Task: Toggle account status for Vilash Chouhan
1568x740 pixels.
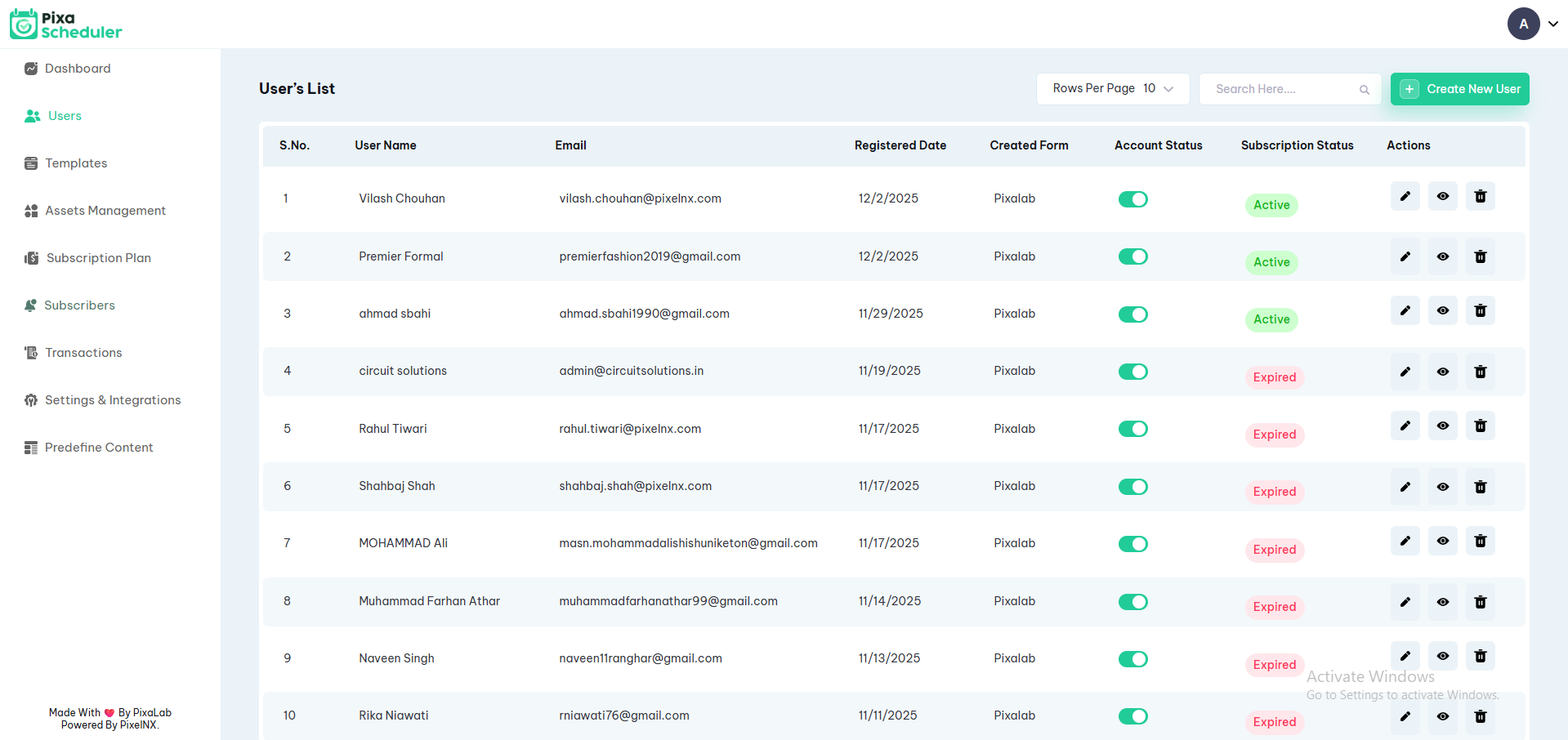Action: point(1132,199)
